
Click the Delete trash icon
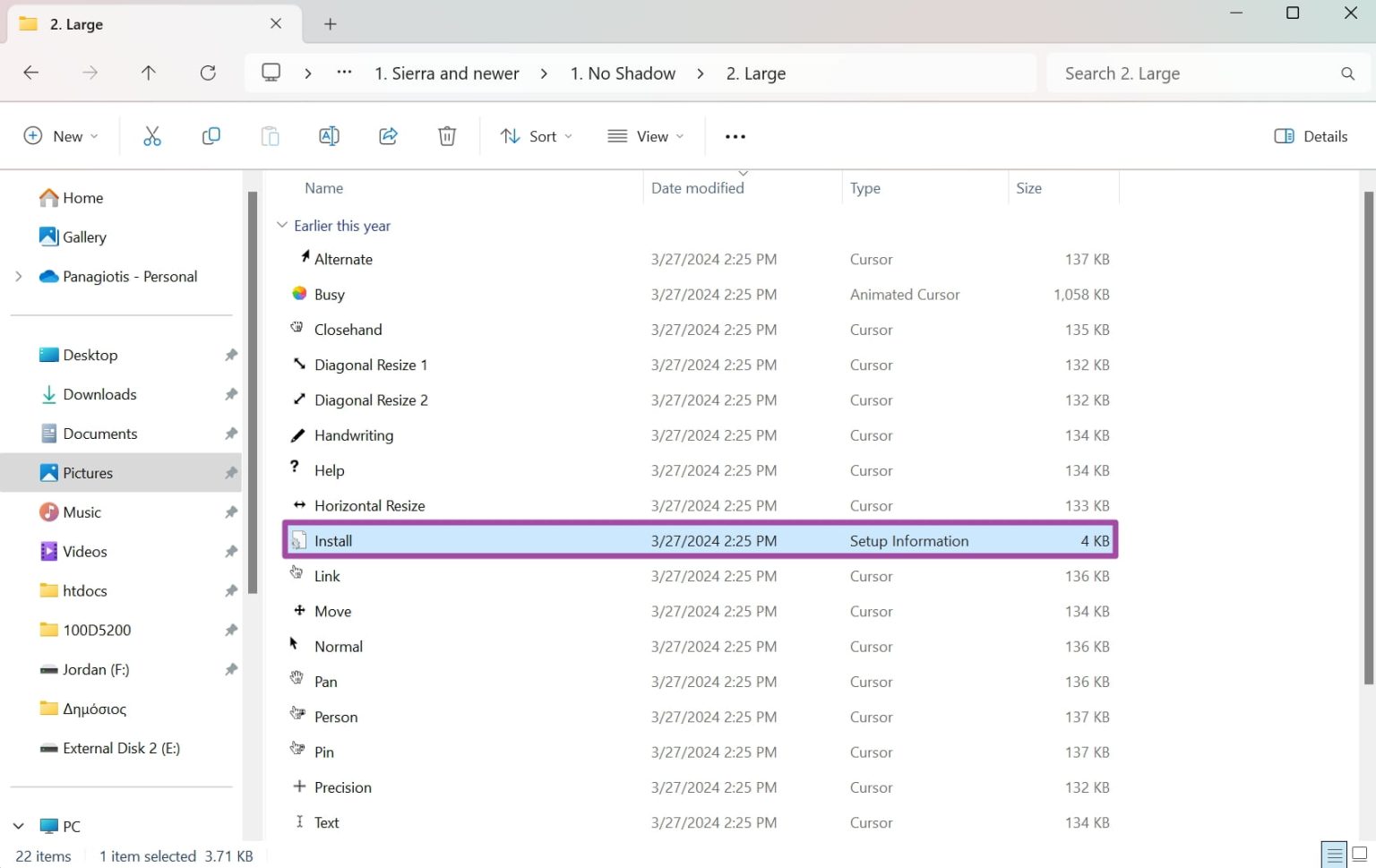pyautogui.click(x=447, y=135)
